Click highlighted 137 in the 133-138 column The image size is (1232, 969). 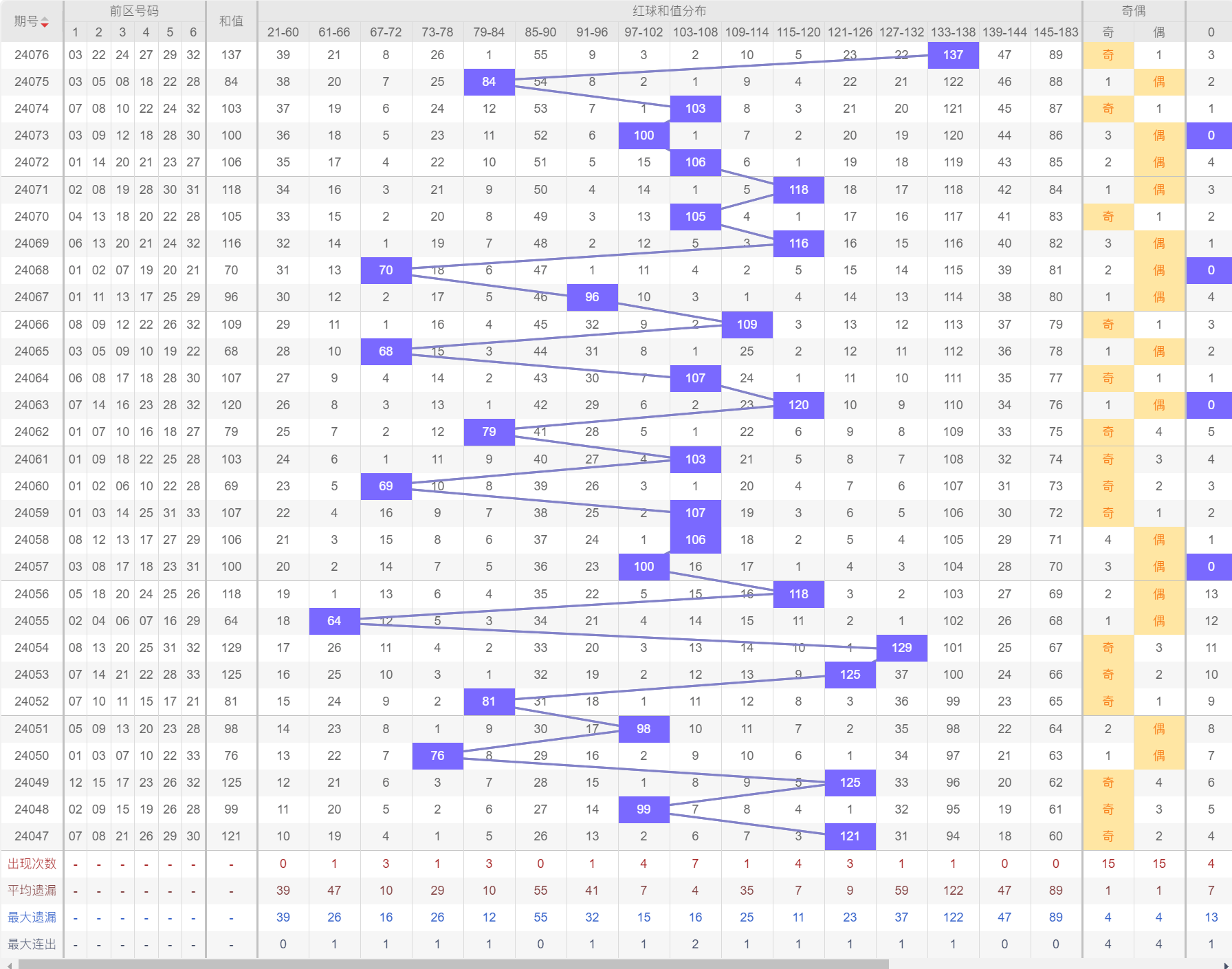(953, 55)
